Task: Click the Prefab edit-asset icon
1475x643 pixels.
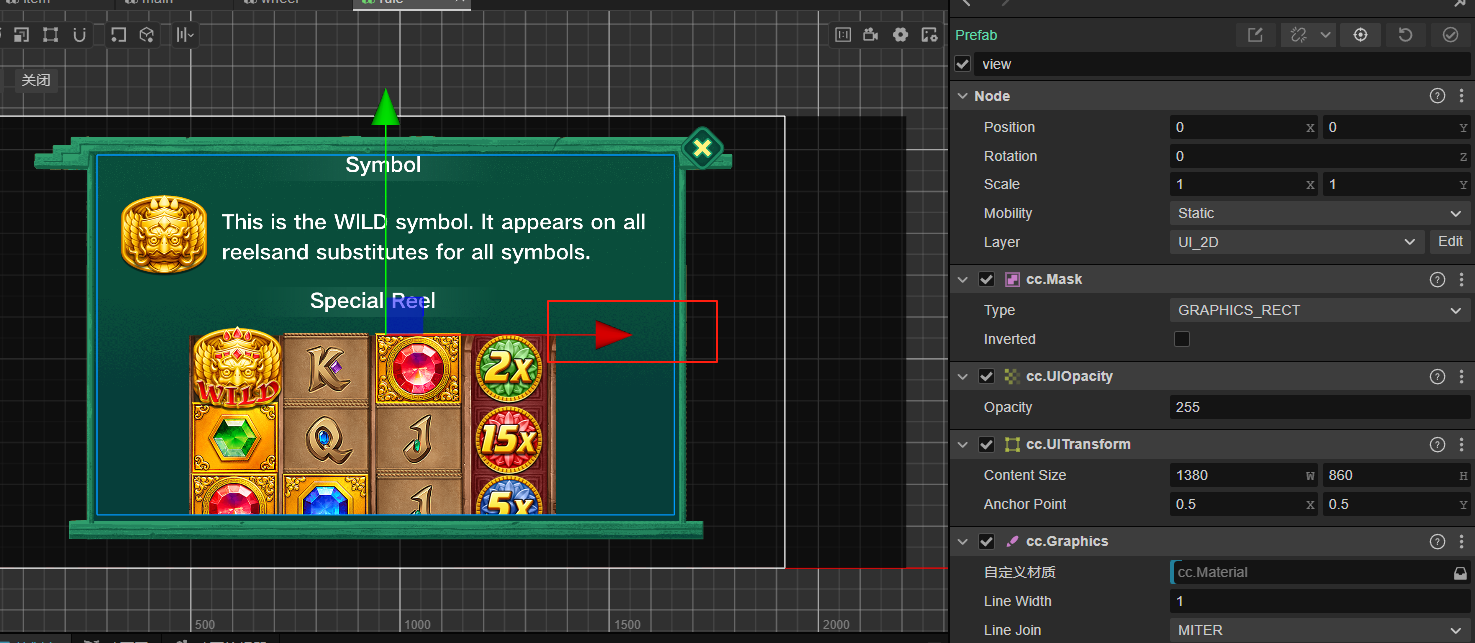Action: pos(1255,35)
